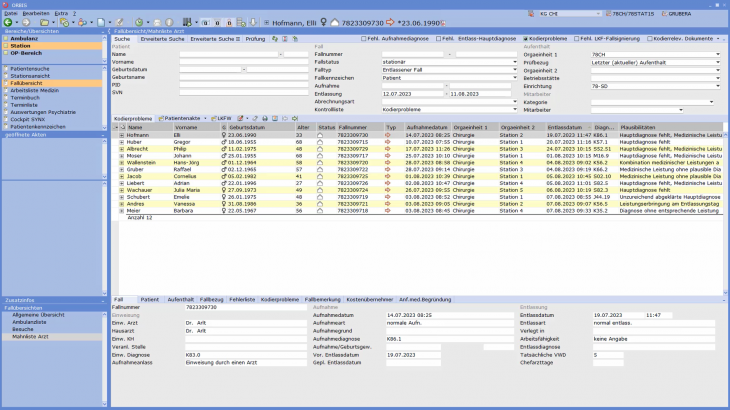Expand the row for patient Hofmann
The height and width of the screenshot is (410, 730).
[122, 135]
